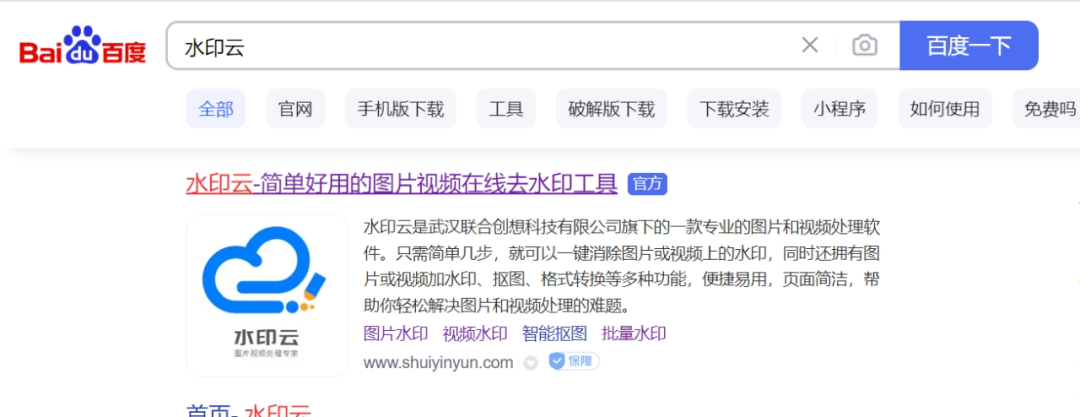Select the 免费吗 filter tab
Screen dimensions: 1080x417
tap(1046, 108)
